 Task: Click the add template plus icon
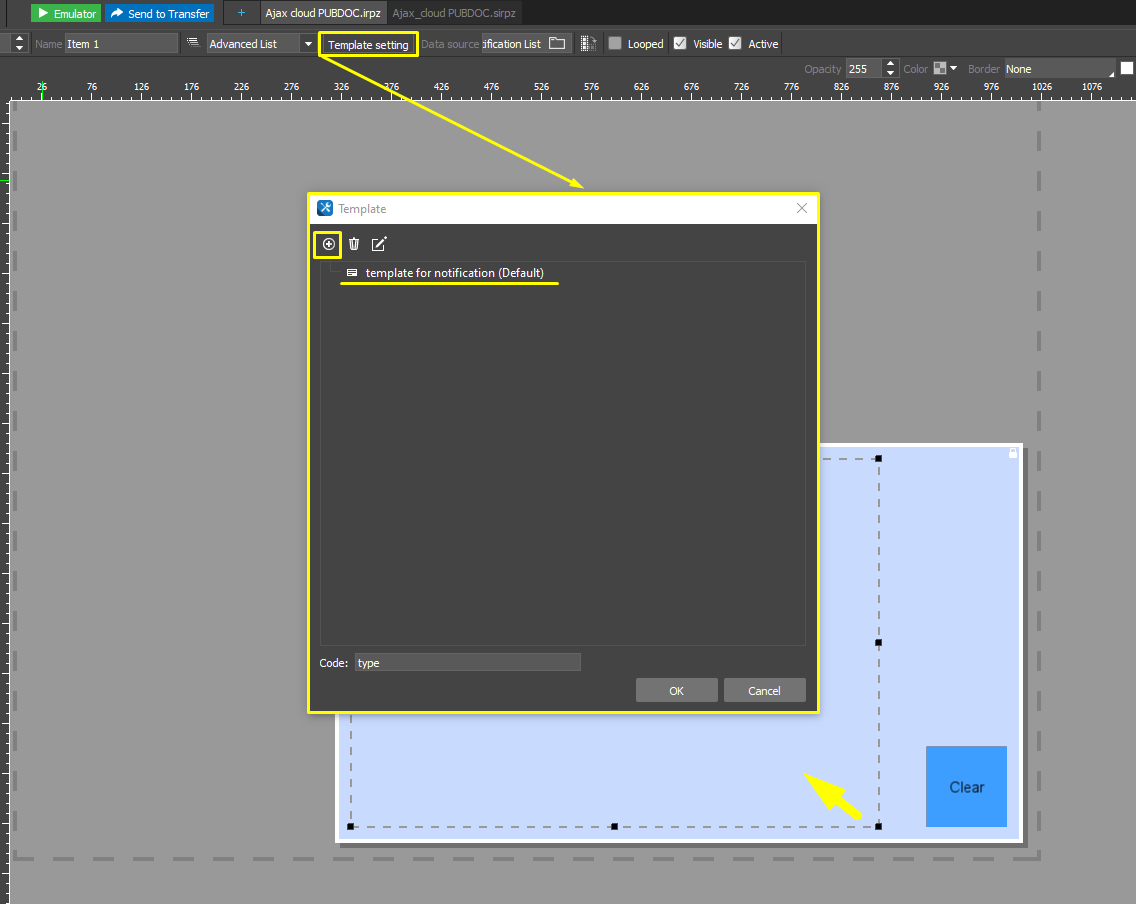(x=328, y=244)
